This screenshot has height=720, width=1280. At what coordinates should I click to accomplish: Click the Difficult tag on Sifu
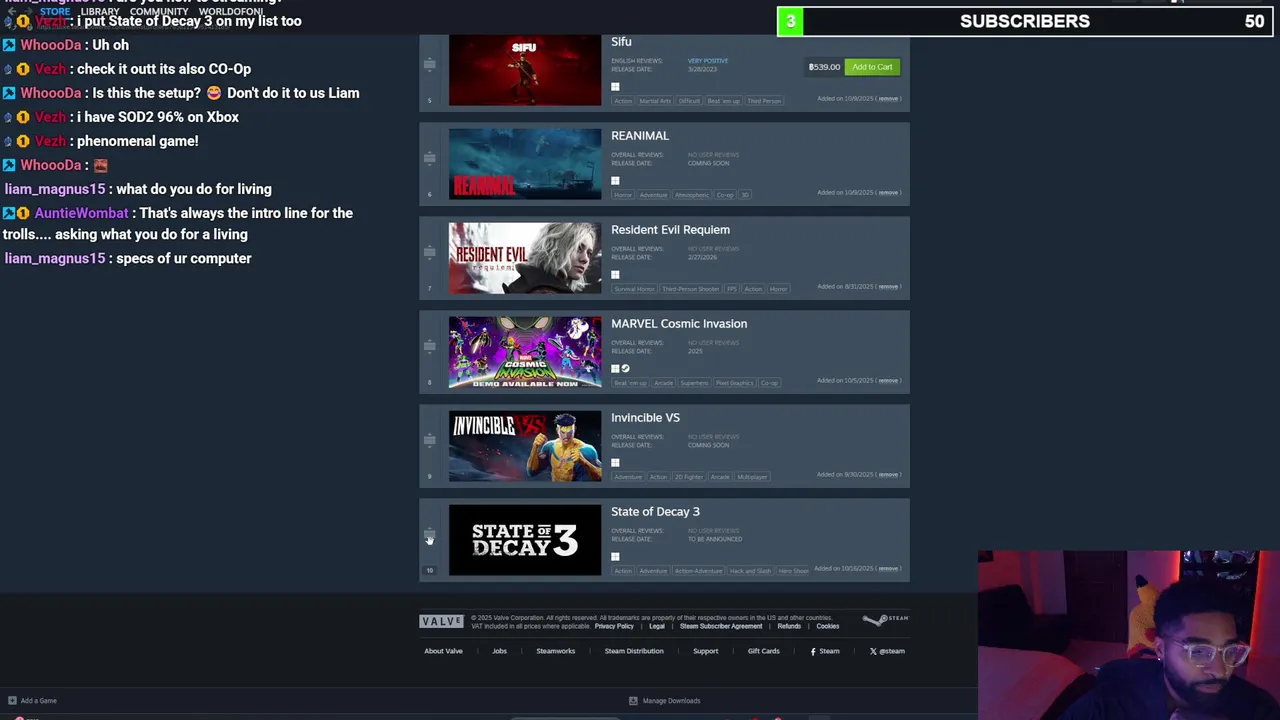[x=689, y=101]
